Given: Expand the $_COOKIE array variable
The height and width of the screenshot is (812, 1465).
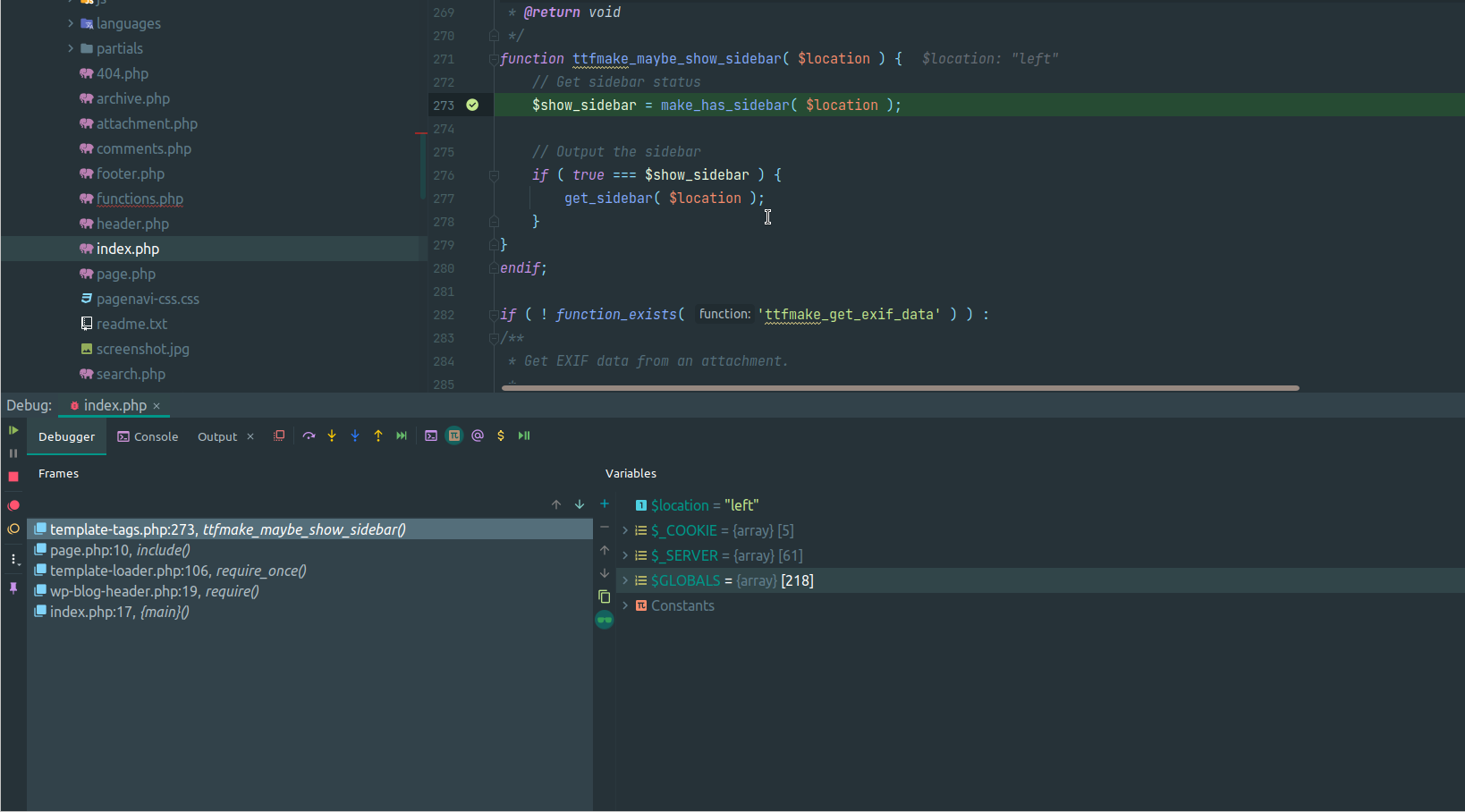Looking at the screenshot, I should pos(625,530).
